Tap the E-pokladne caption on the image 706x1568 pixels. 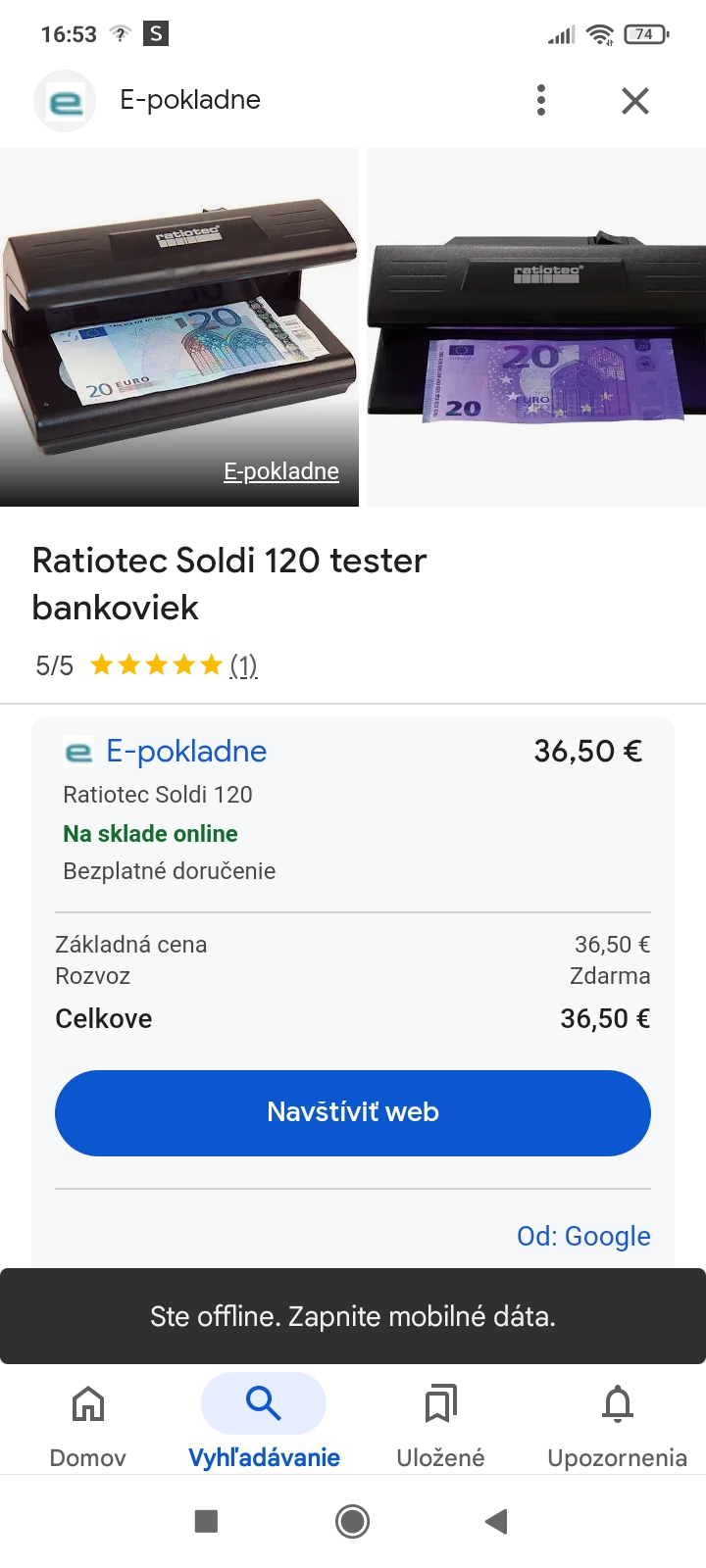pos(281,471)
